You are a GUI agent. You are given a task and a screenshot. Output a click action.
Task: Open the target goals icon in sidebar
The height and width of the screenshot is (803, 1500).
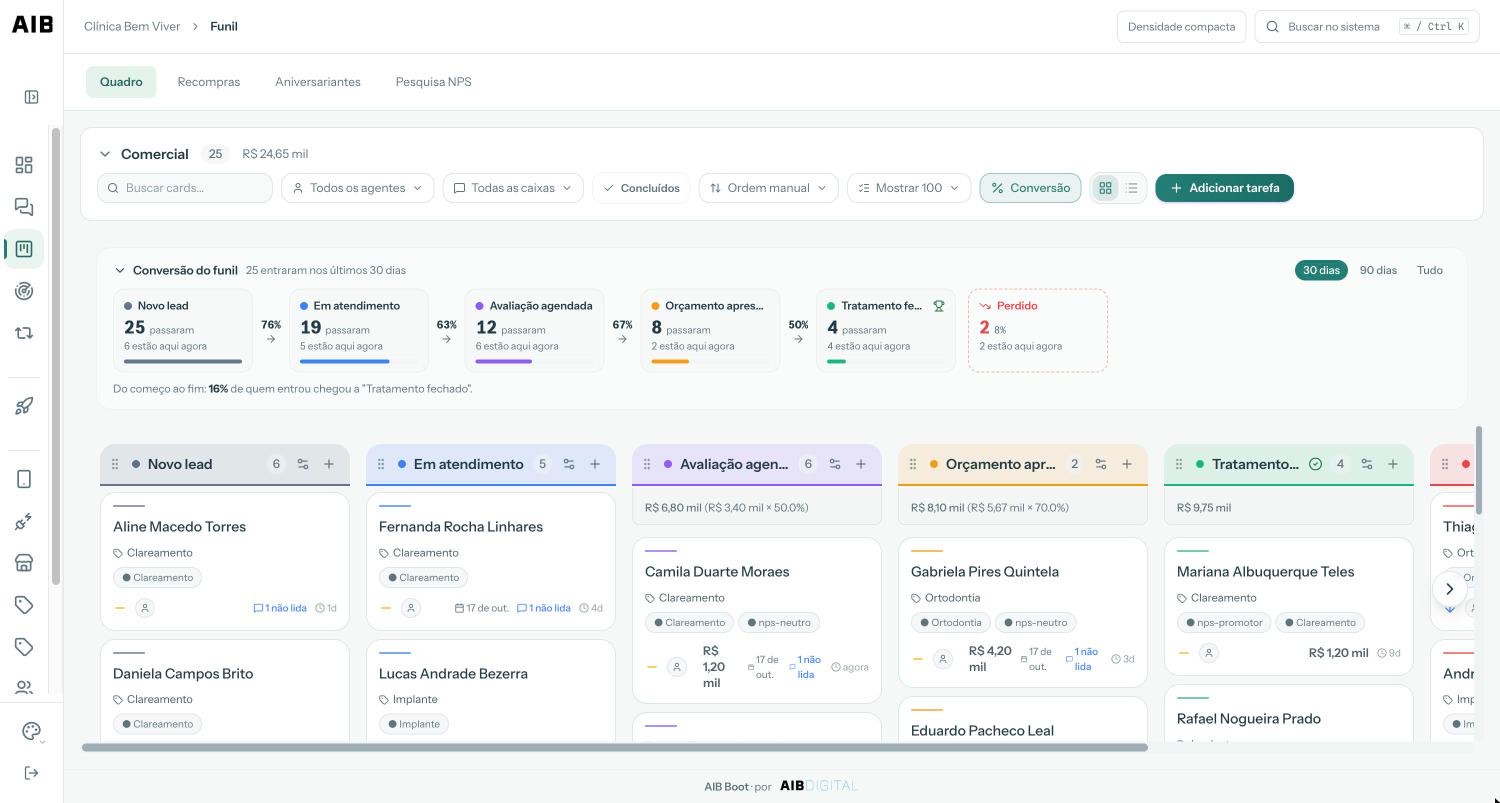(24, 291)
